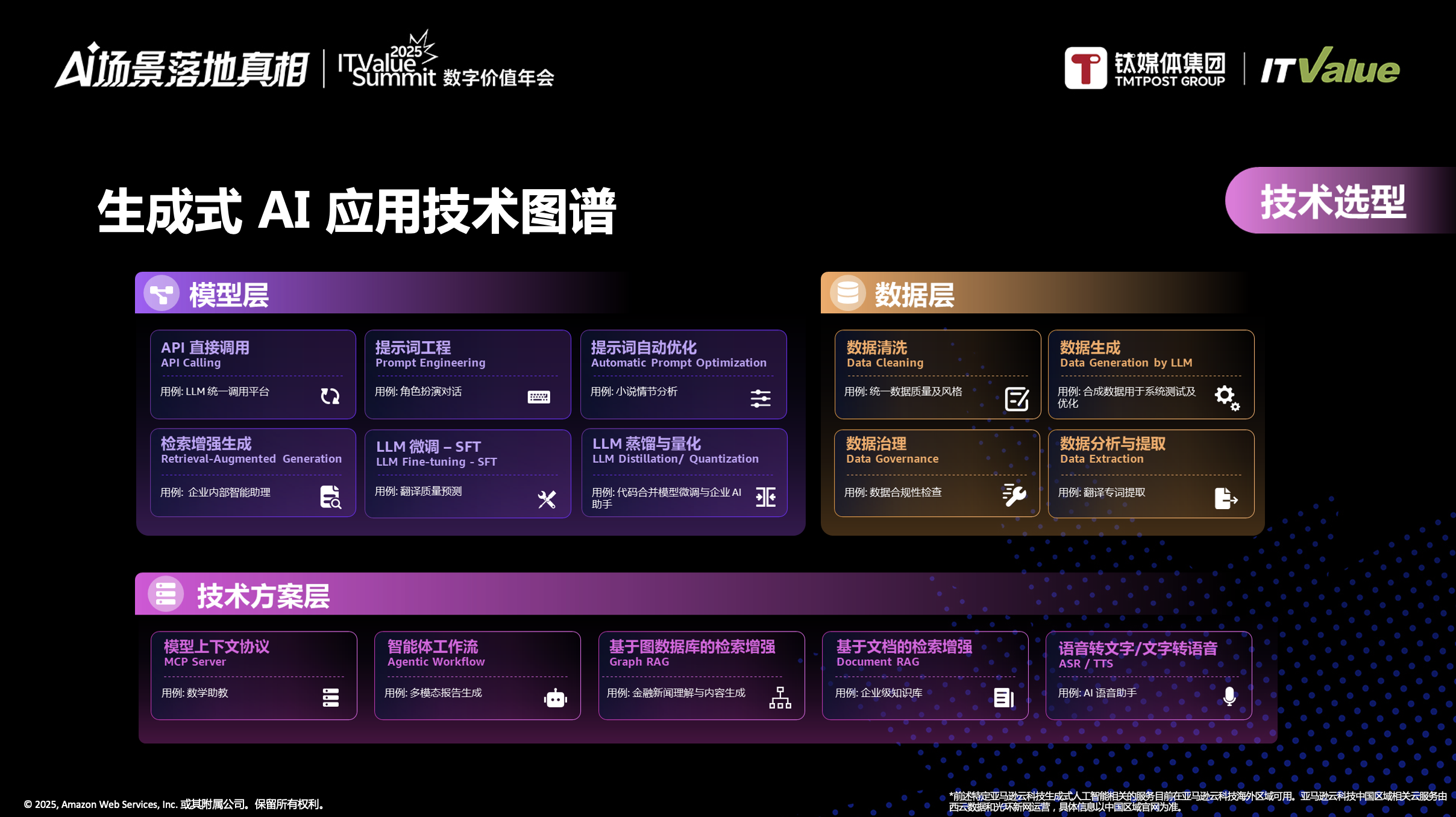Click the edit note icon in Data Cleaning card
This screenshot has height=817, width=1456.
(x=1017, y=399)
